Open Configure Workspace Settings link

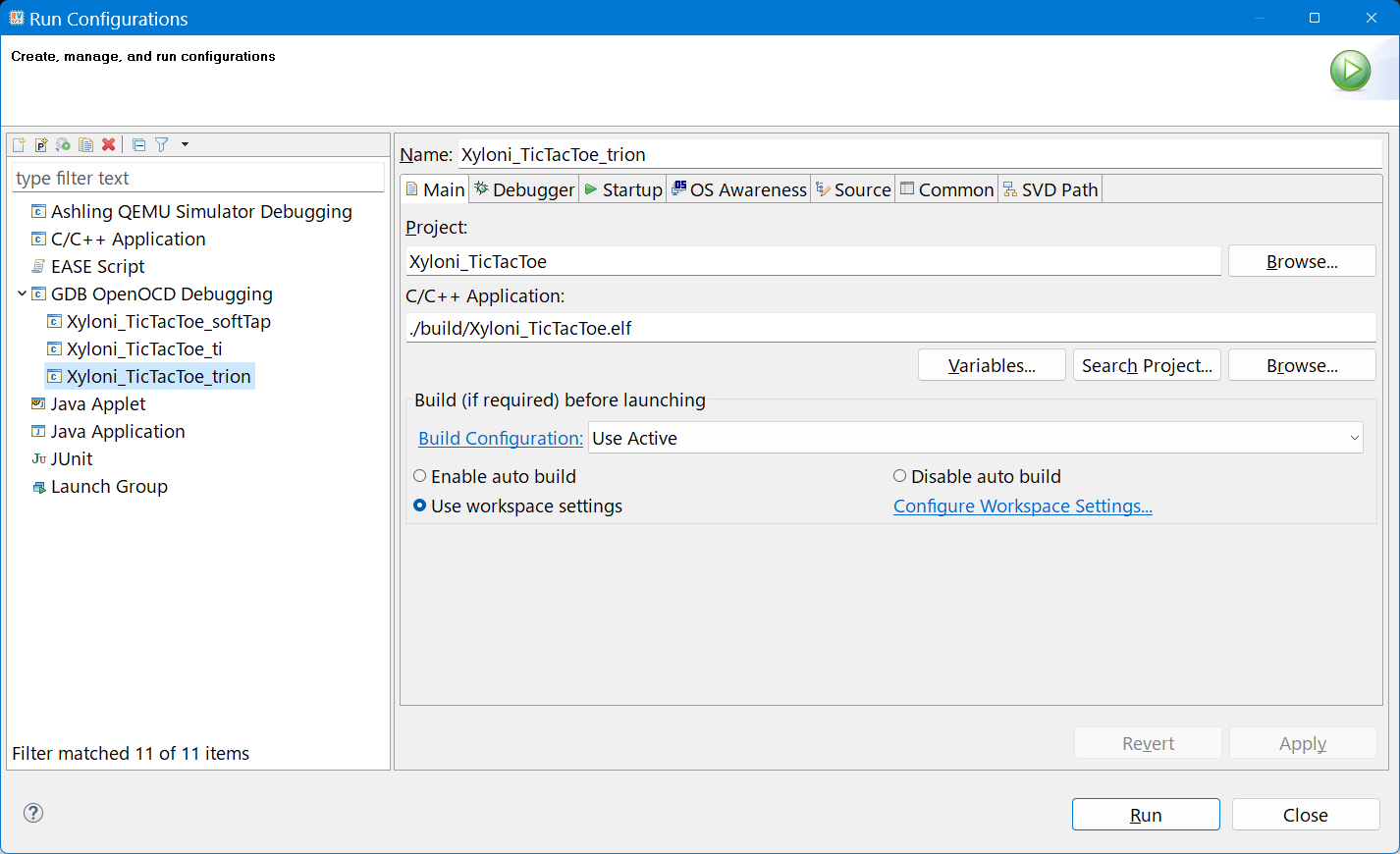coord(1022,506)
